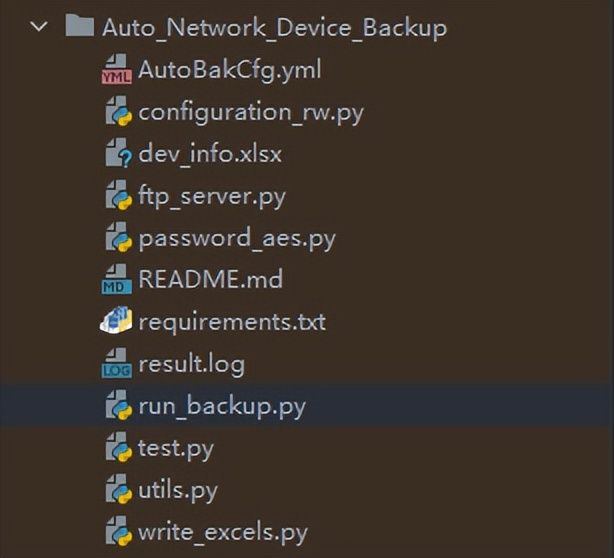Click the MD icon beside README.md
The width and height of the screenshot is (614, 558).
[116, 279]
